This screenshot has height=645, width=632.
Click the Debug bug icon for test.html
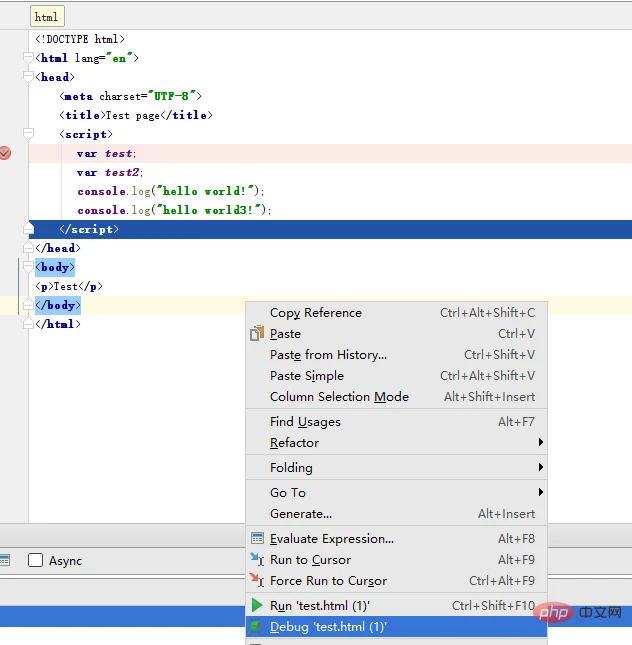(x=257, y=627)
